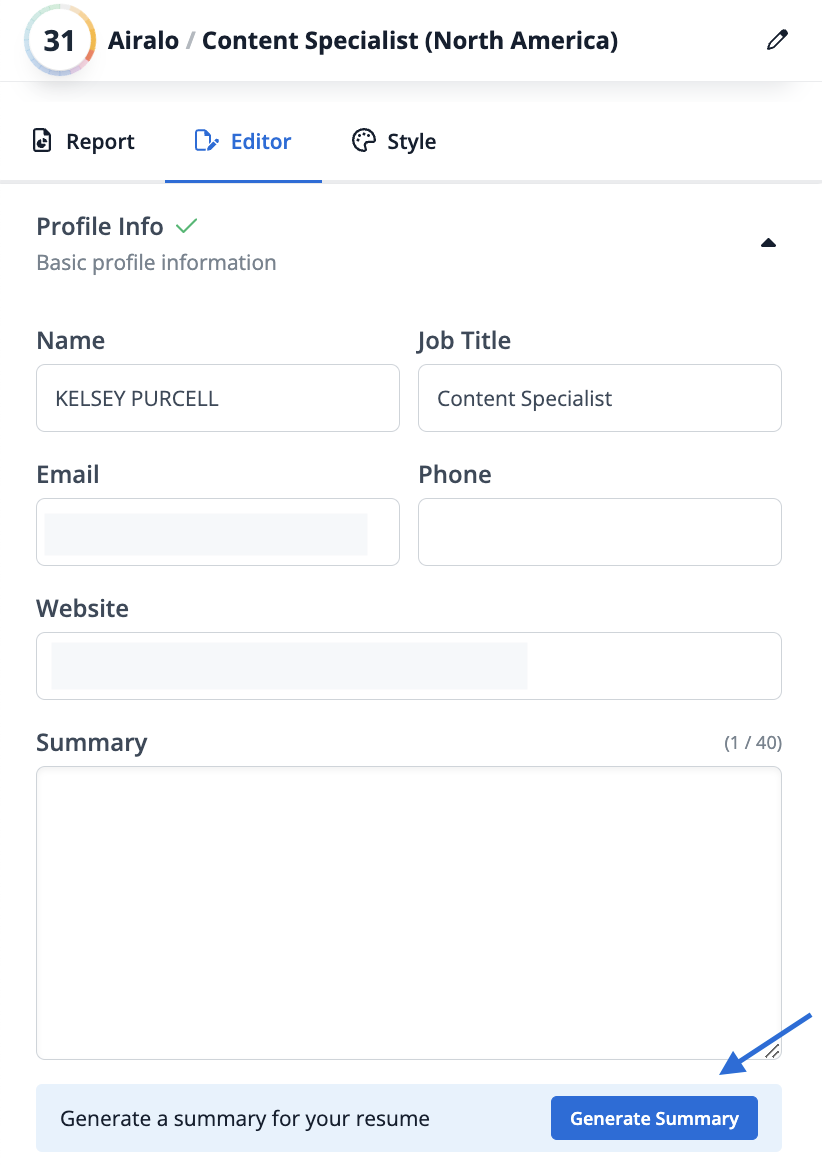Click the Summary word counter (1 / 40)
822x1168 pixels.
[x=752, y=743]
